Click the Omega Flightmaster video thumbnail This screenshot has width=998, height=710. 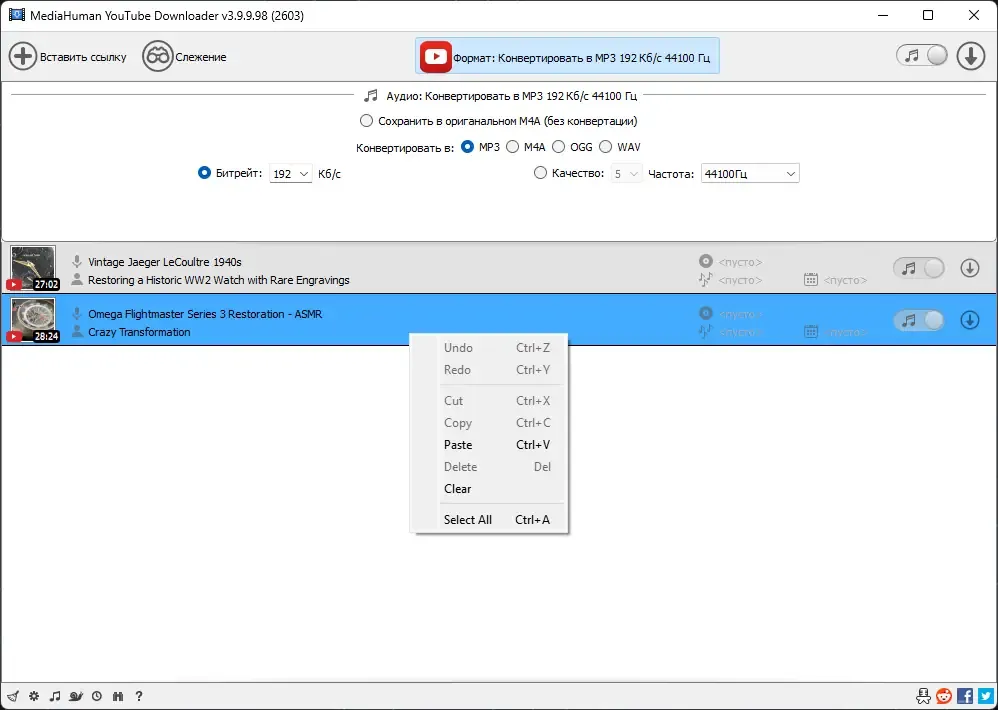[33, 319]
